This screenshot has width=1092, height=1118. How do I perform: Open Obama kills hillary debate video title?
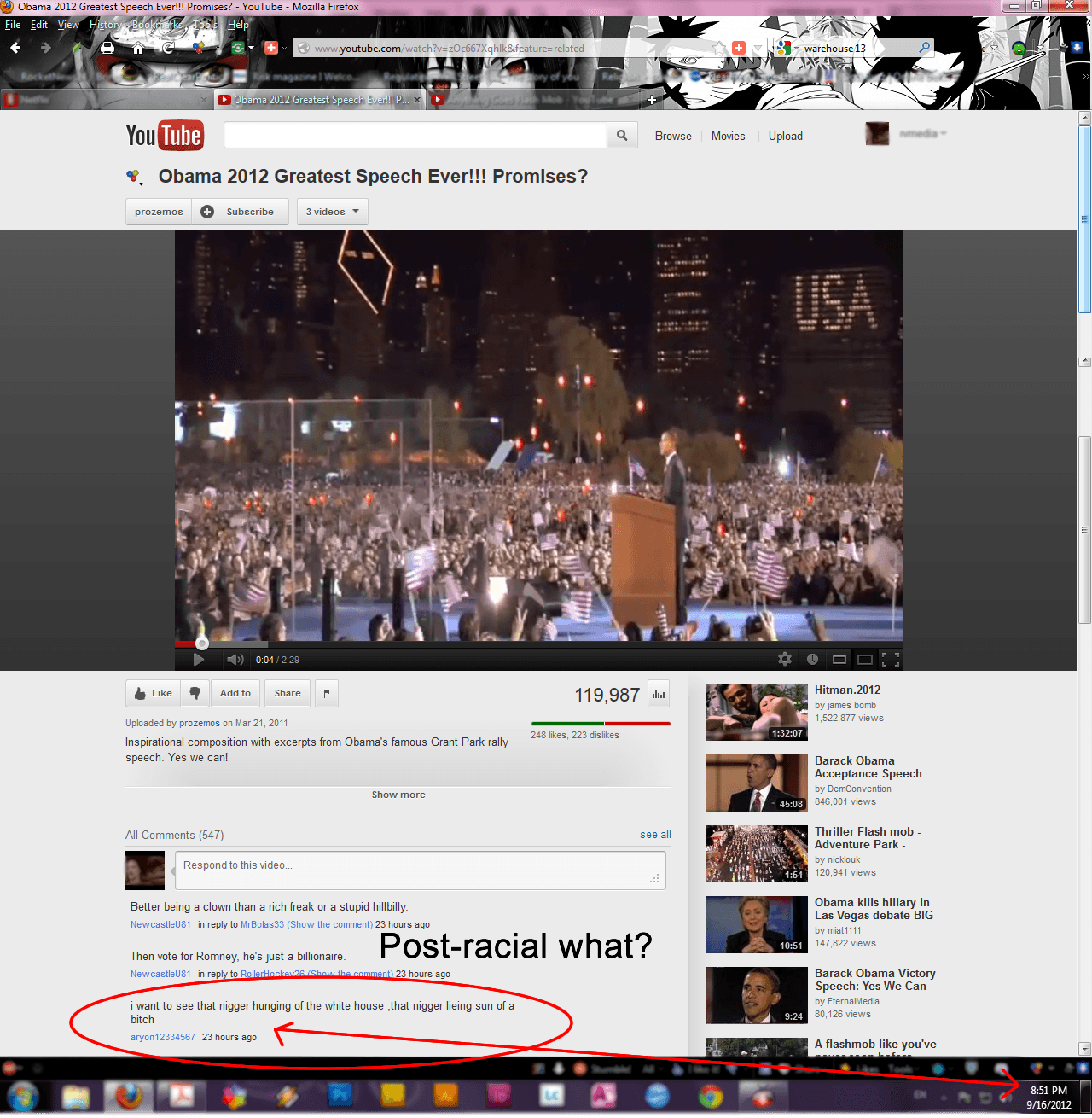[x=874, y=909]
